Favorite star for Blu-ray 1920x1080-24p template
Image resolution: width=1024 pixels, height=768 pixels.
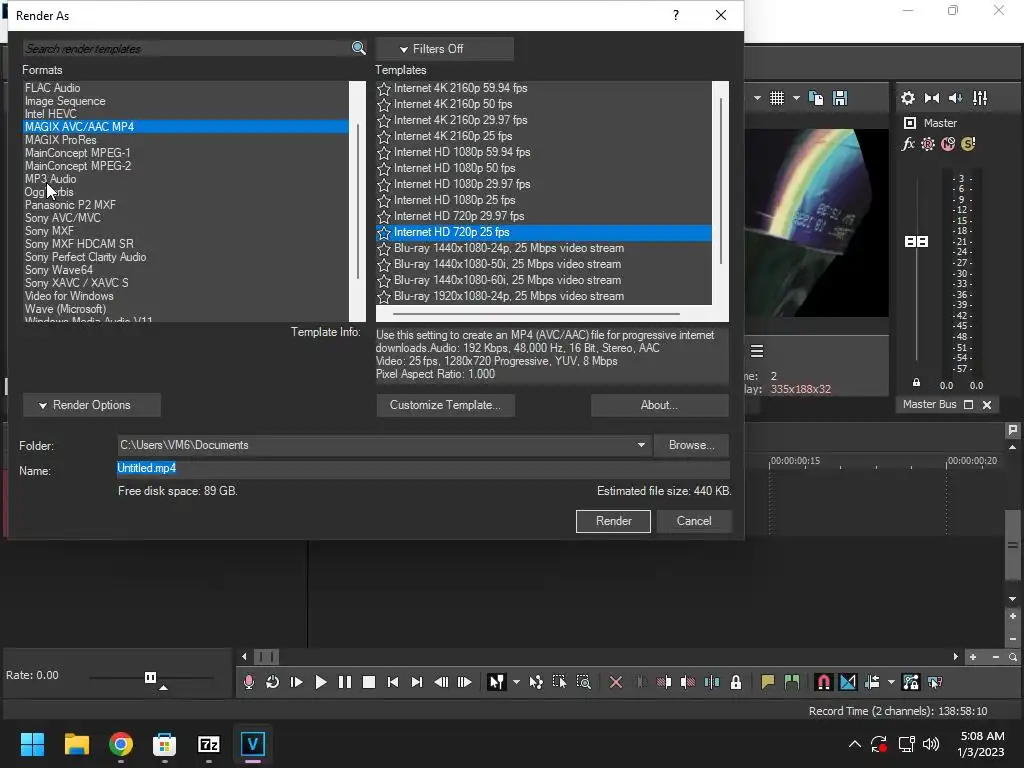384,296
